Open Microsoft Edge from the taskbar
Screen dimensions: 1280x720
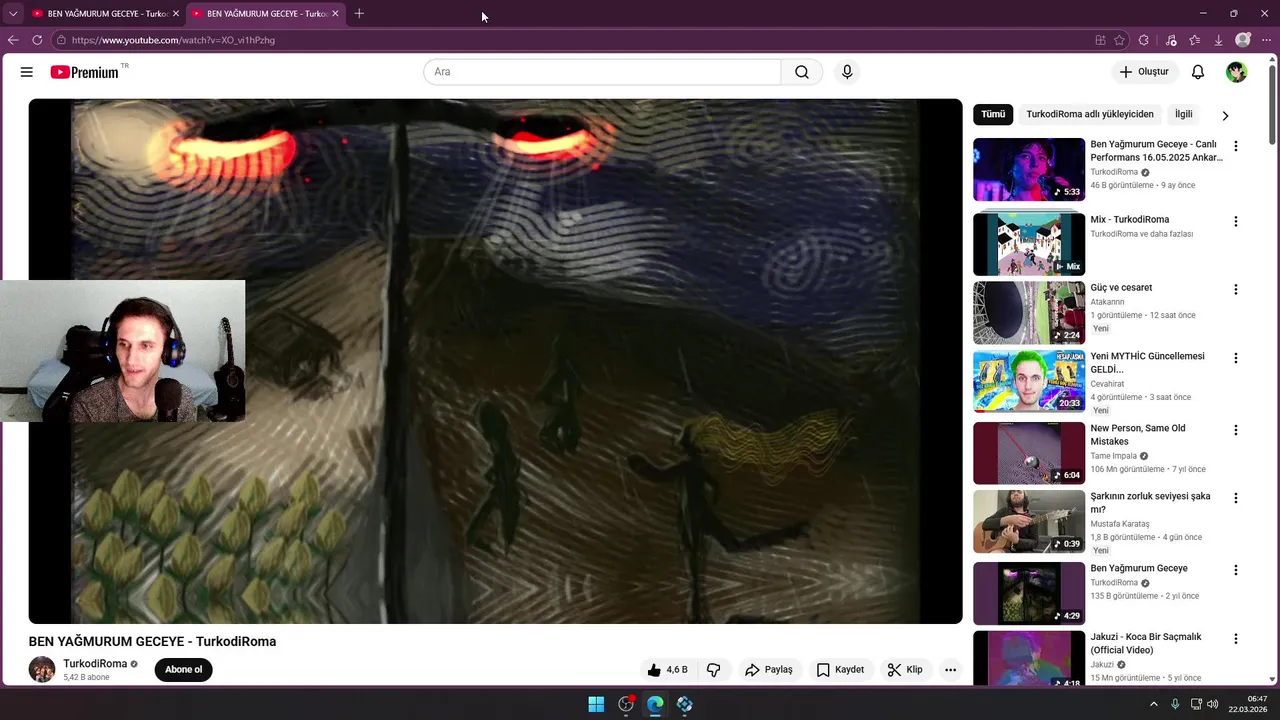(x=655, y=704)
